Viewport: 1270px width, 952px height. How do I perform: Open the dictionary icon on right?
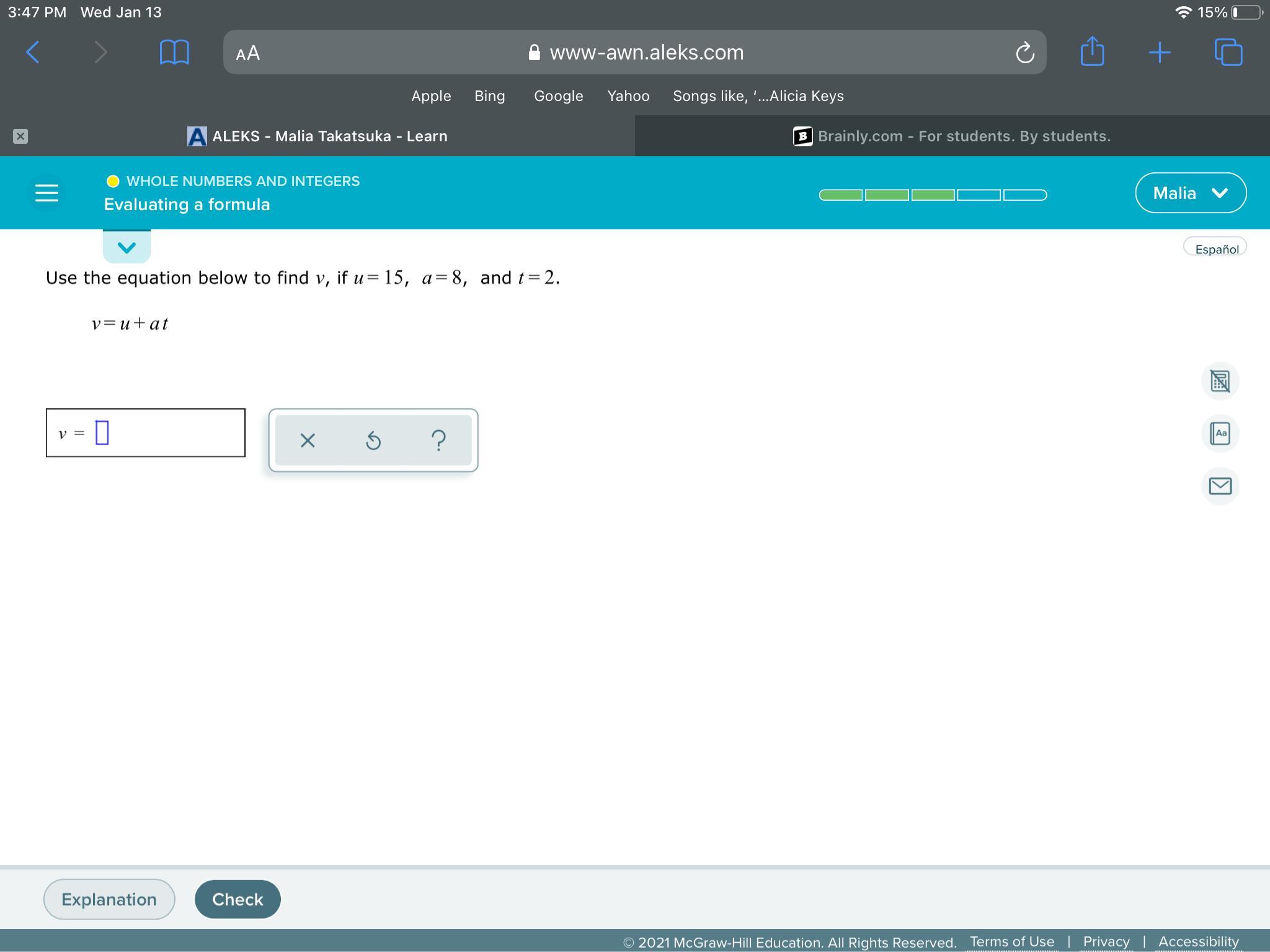tap(1220, 433)
